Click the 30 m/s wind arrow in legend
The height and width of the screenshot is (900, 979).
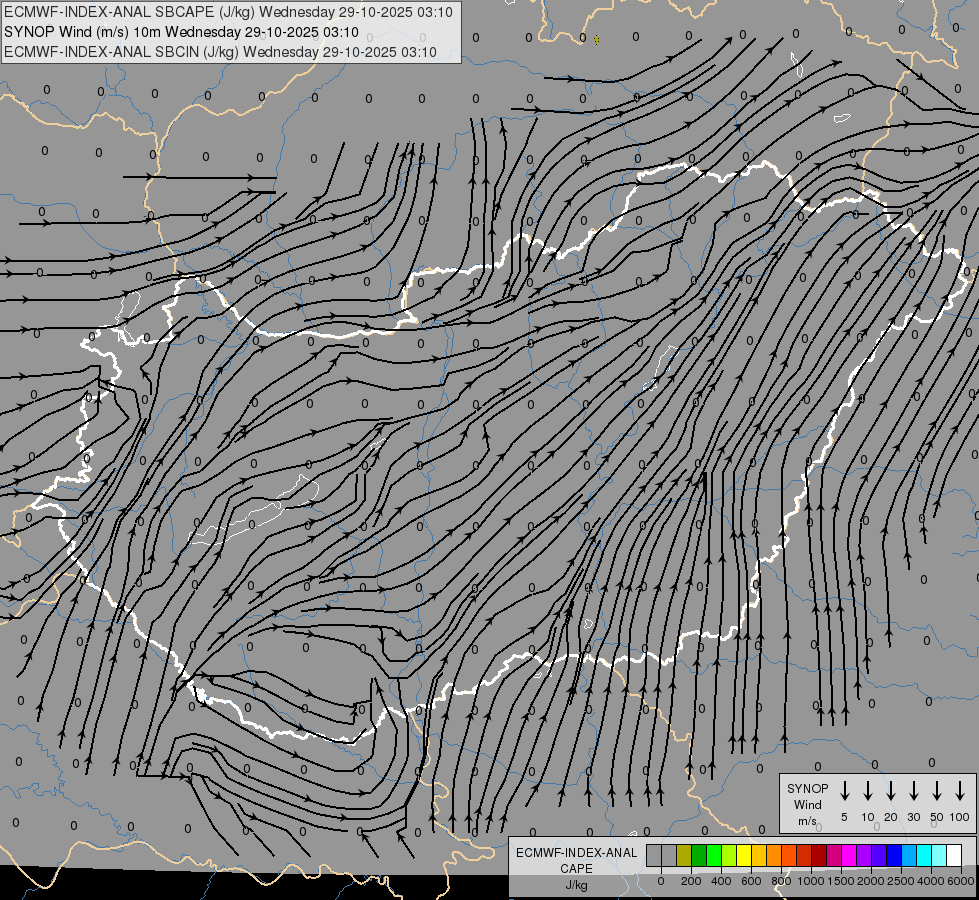pos(913,791)
